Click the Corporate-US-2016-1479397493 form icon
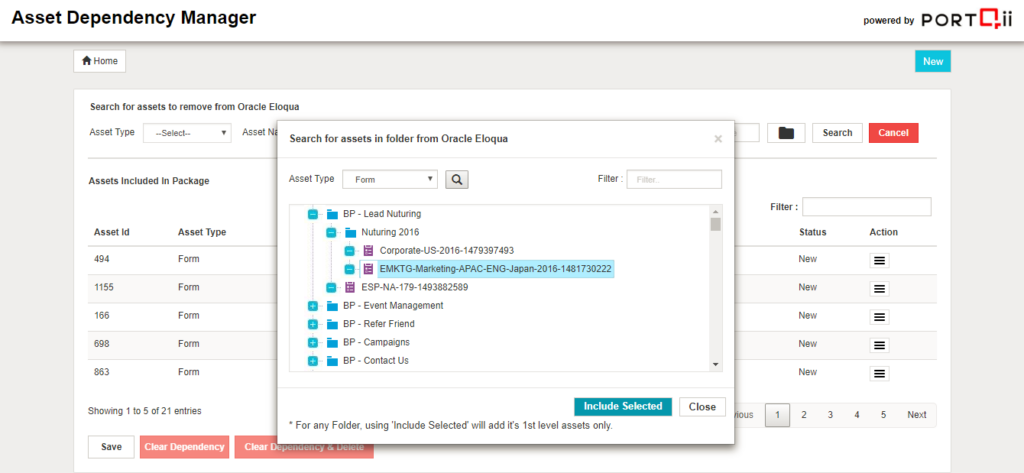 (x=368, y=251)
